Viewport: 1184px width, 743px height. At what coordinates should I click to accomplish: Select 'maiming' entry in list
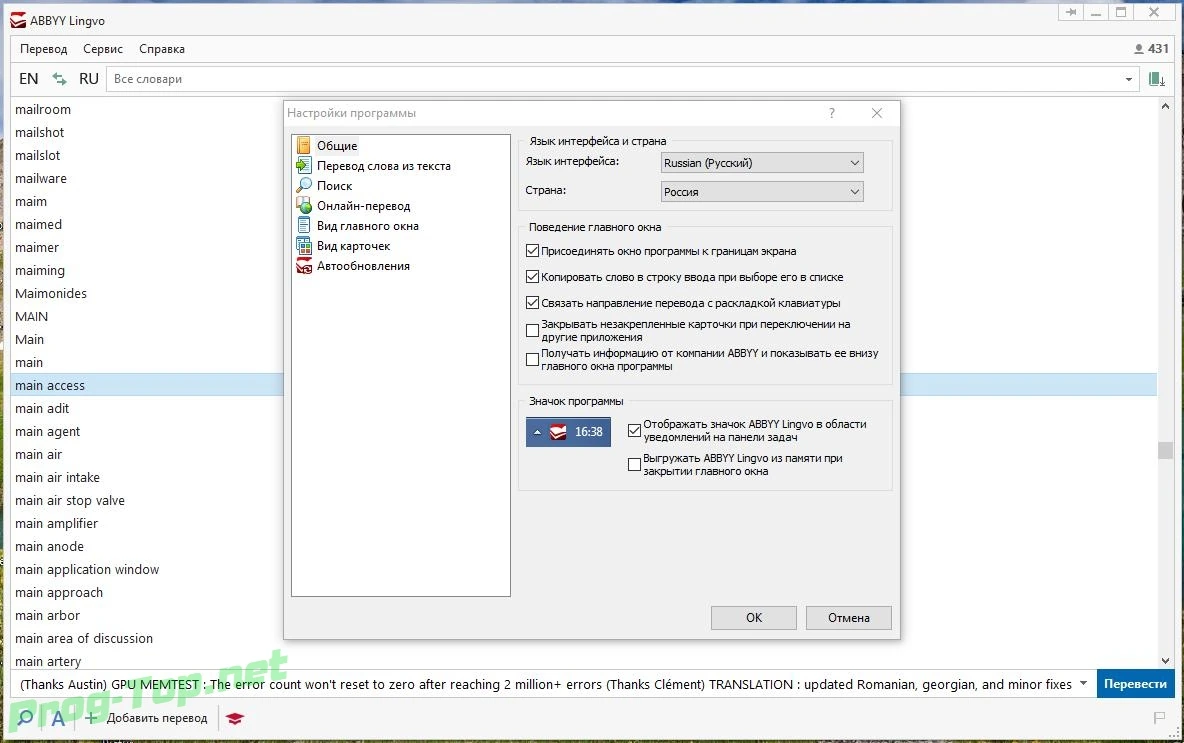click(40, 270)
